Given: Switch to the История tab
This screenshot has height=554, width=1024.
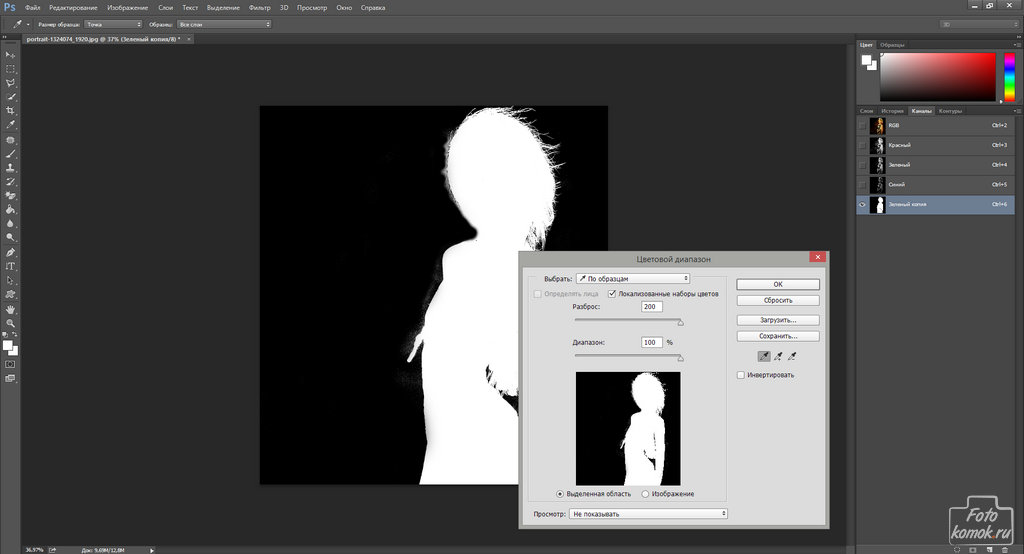Looking at the screenshot, I should pyautogui.click(x=892, y=111).
